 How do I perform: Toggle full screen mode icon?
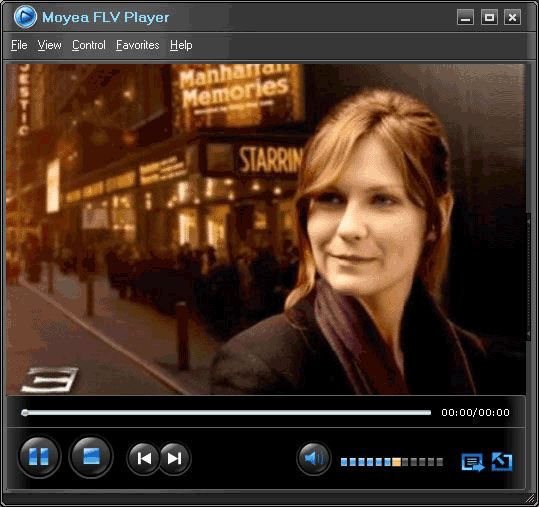[502, 462]
